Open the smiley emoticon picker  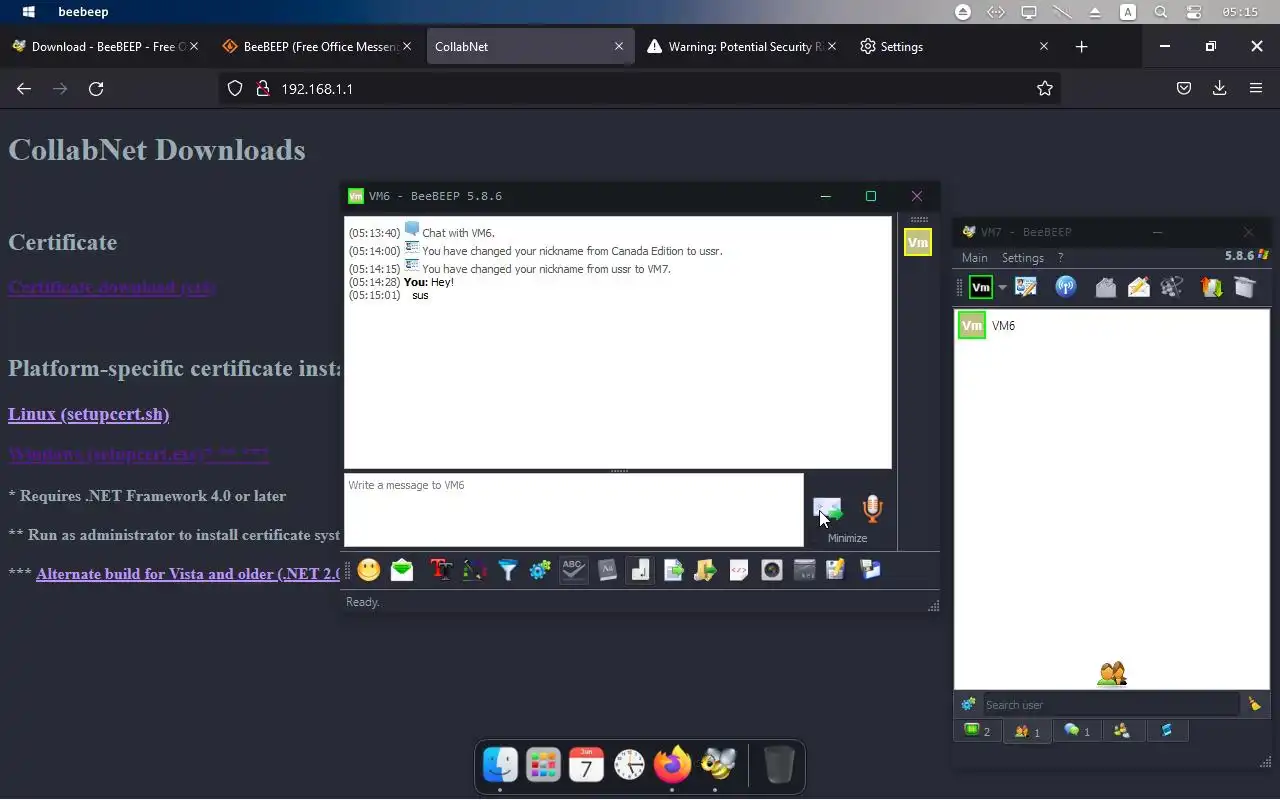pos(369,570)
